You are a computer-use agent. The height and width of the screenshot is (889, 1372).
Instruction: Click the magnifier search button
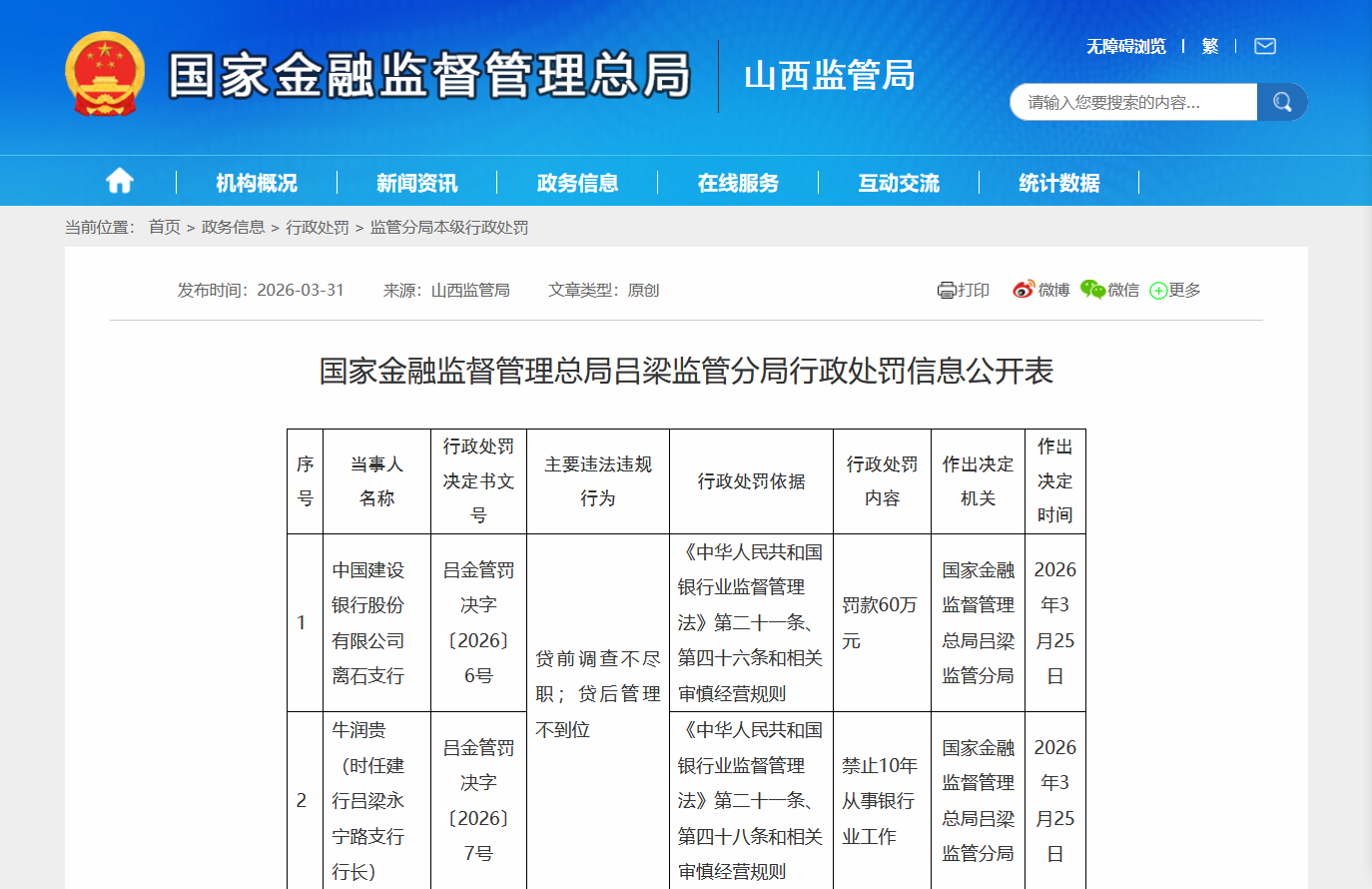tap(1282, 102)
